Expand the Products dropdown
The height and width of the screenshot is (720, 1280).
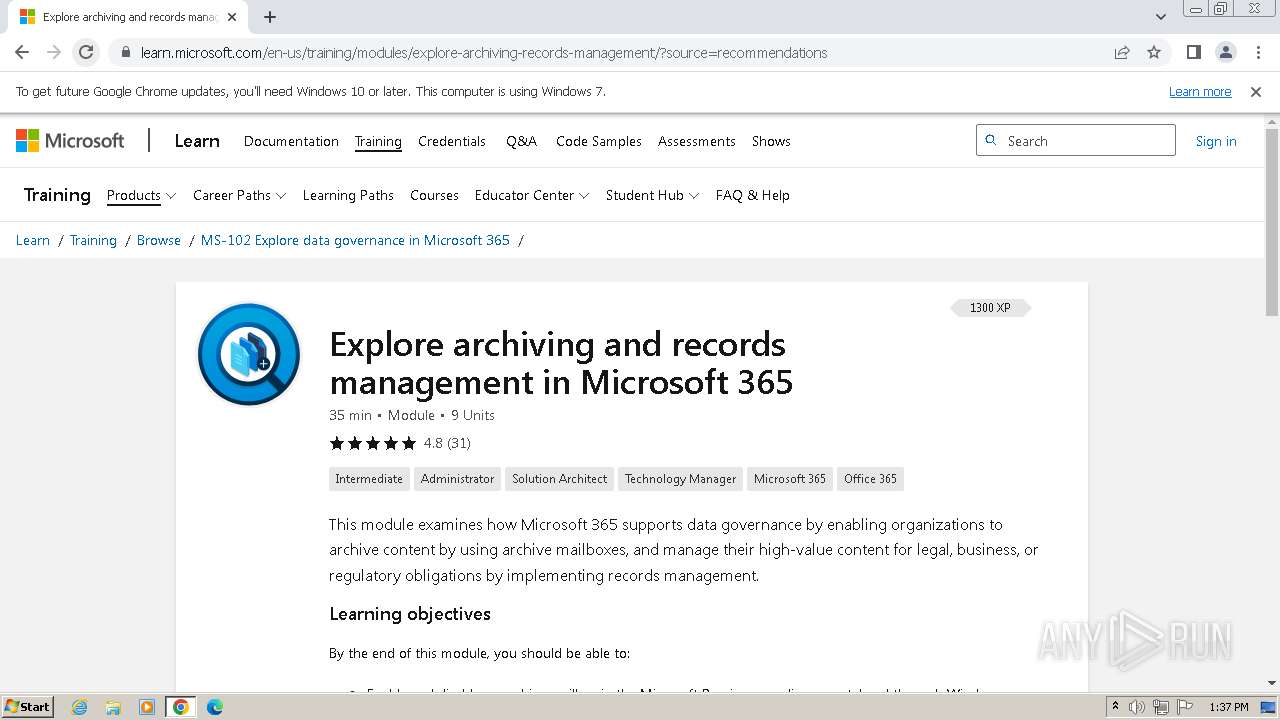click(141, 195)
